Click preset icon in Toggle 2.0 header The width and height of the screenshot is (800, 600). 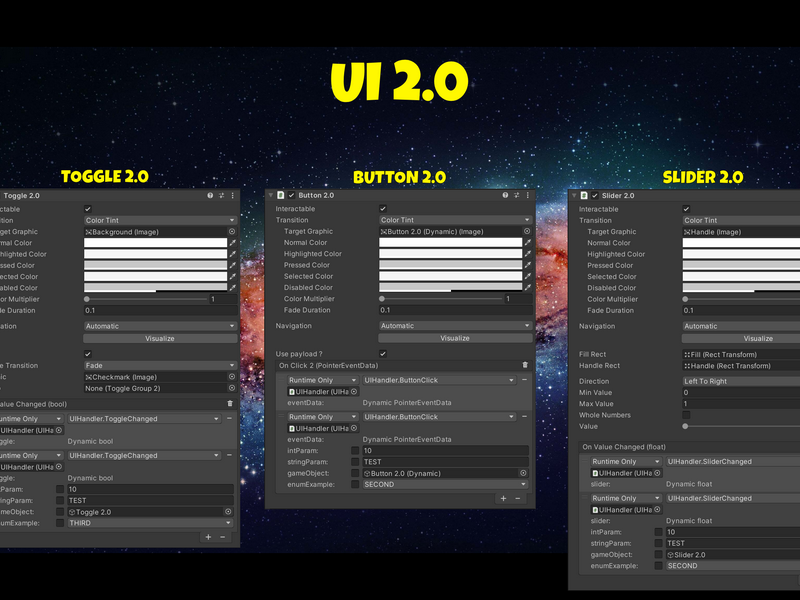pyautogui.click(x=221, y=196)
